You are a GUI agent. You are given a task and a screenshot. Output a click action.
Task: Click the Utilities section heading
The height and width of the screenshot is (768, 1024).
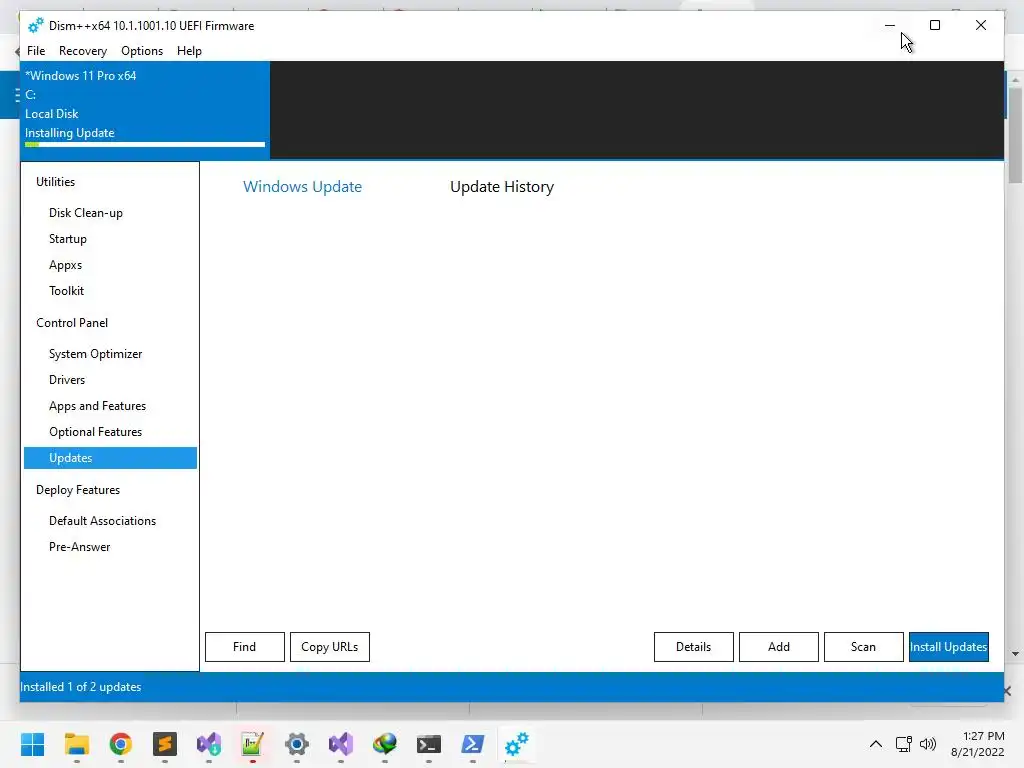click(x=56, y=182)
